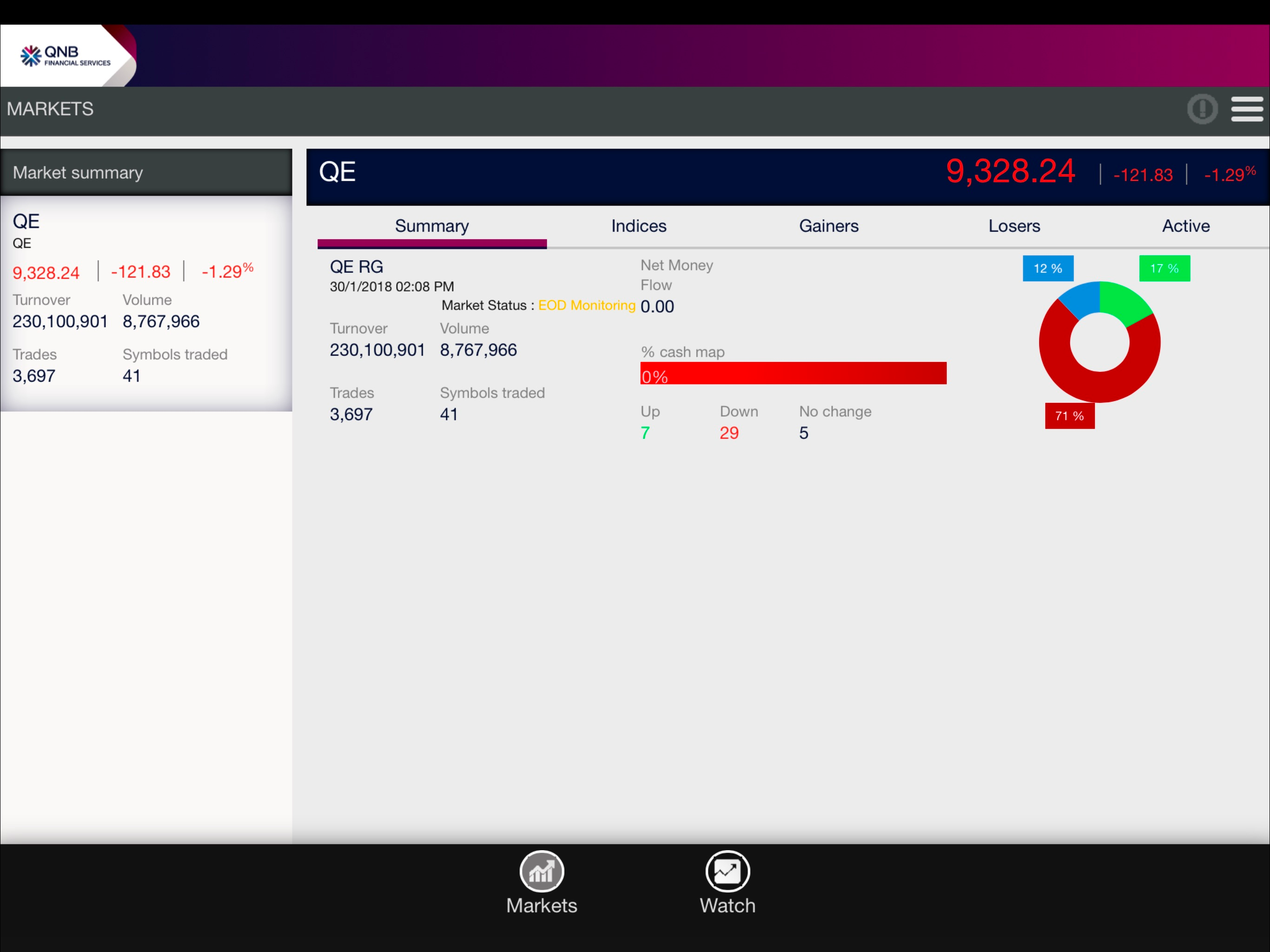The image size is (1270, 952).
Task: Tap the Markets chart icon in bottom bar
Action: tap(542, 871)
